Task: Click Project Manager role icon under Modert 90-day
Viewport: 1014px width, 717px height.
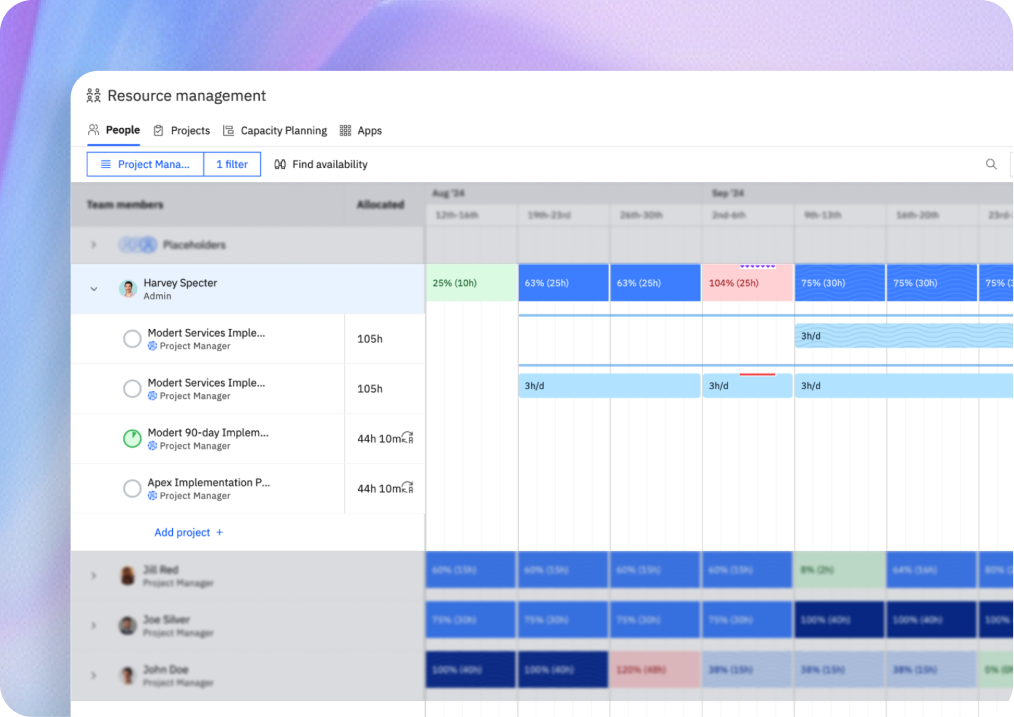Action: (152, 446)
